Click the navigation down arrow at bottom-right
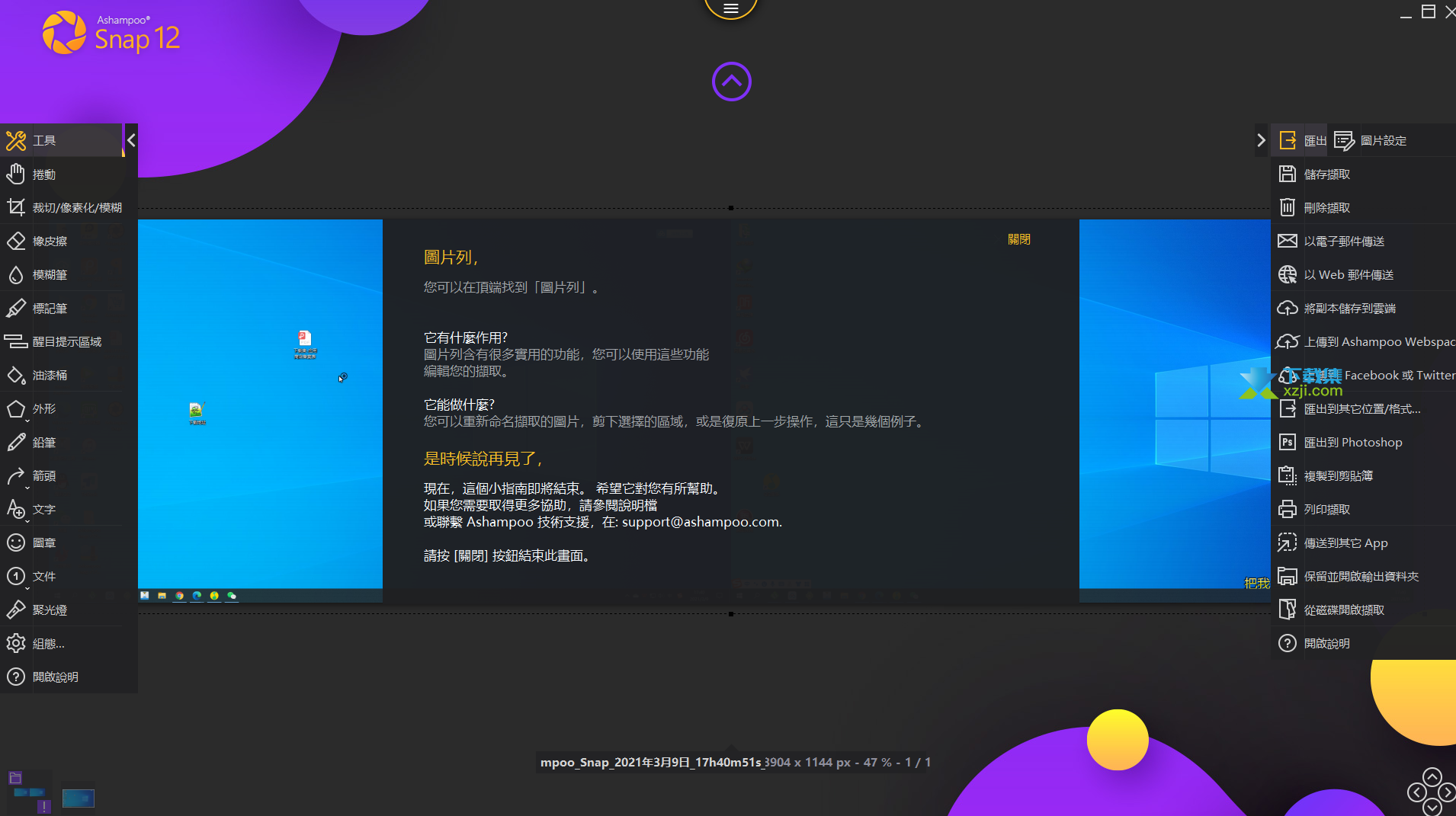 1432,808
